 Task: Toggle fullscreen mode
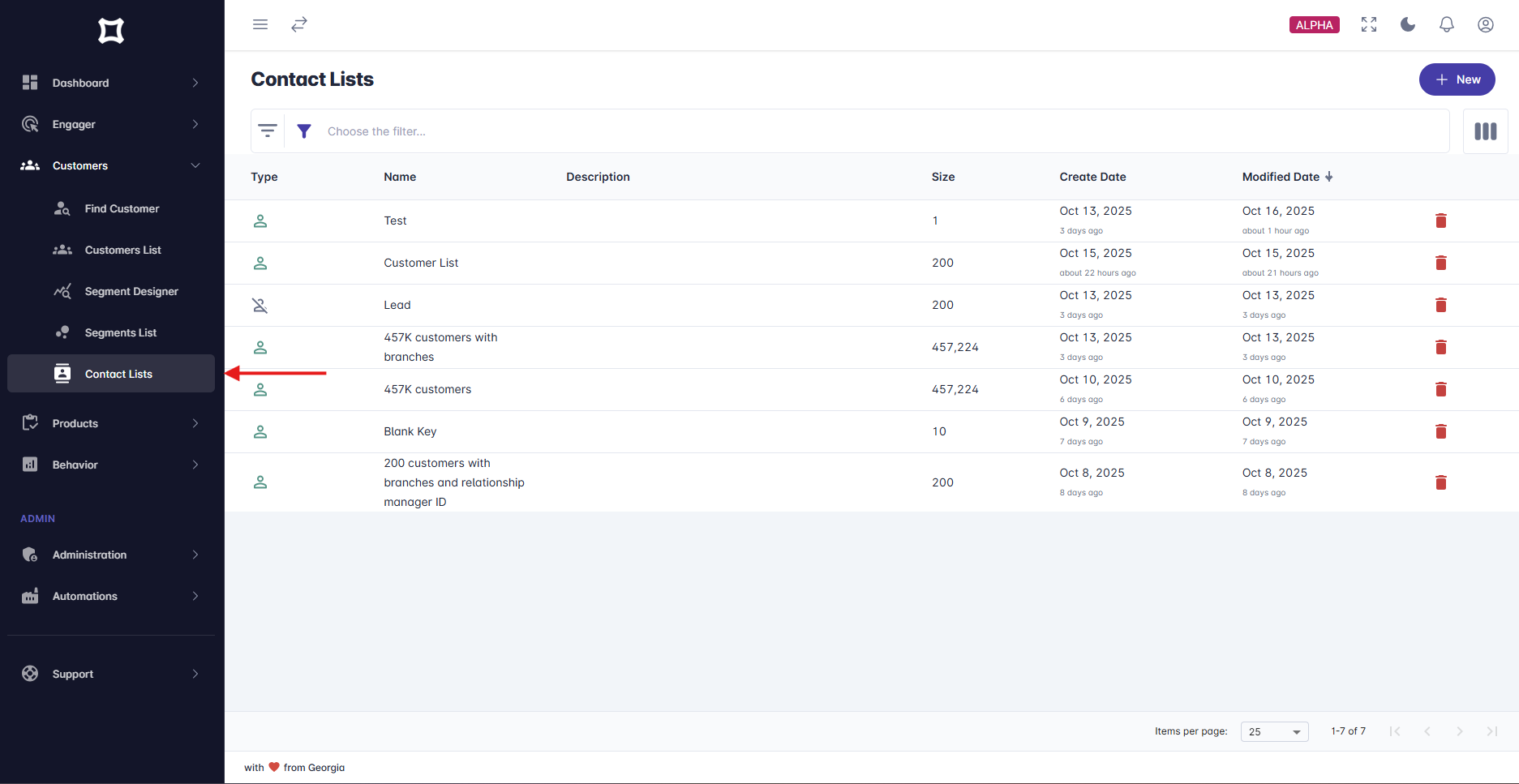click(1368, 24)
